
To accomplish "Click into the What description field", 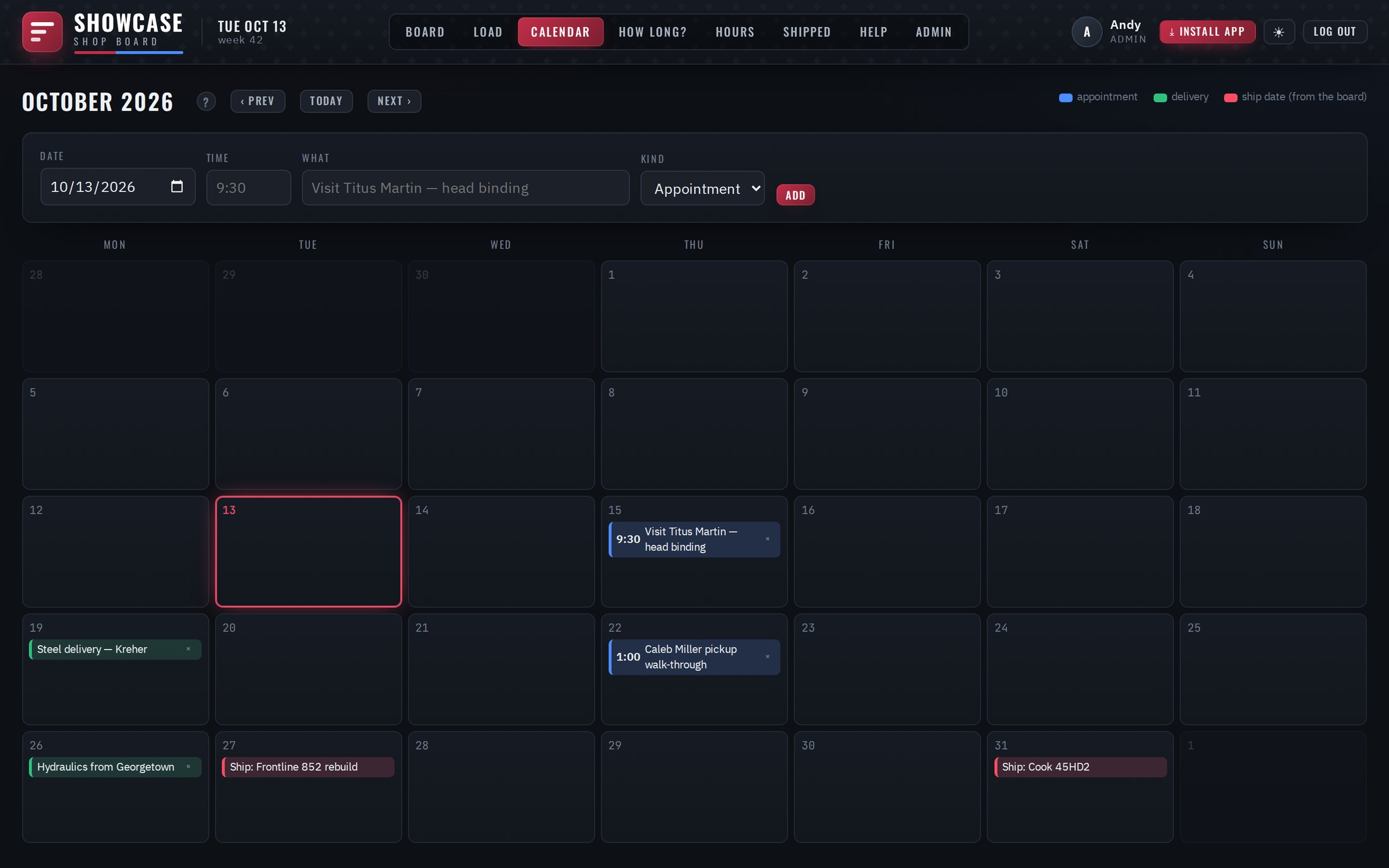I will (x=465, y=187).
